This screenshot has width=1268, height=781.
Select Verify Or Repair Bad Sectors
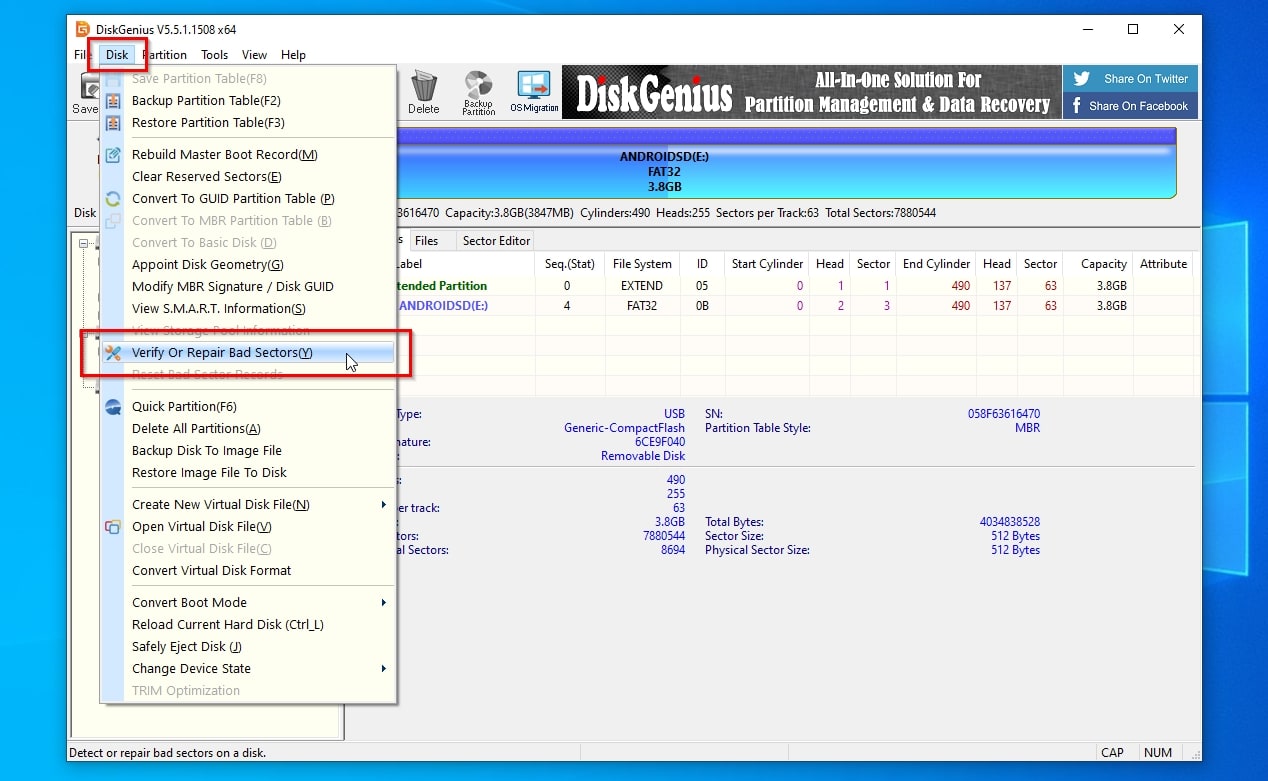click(248, 353)
